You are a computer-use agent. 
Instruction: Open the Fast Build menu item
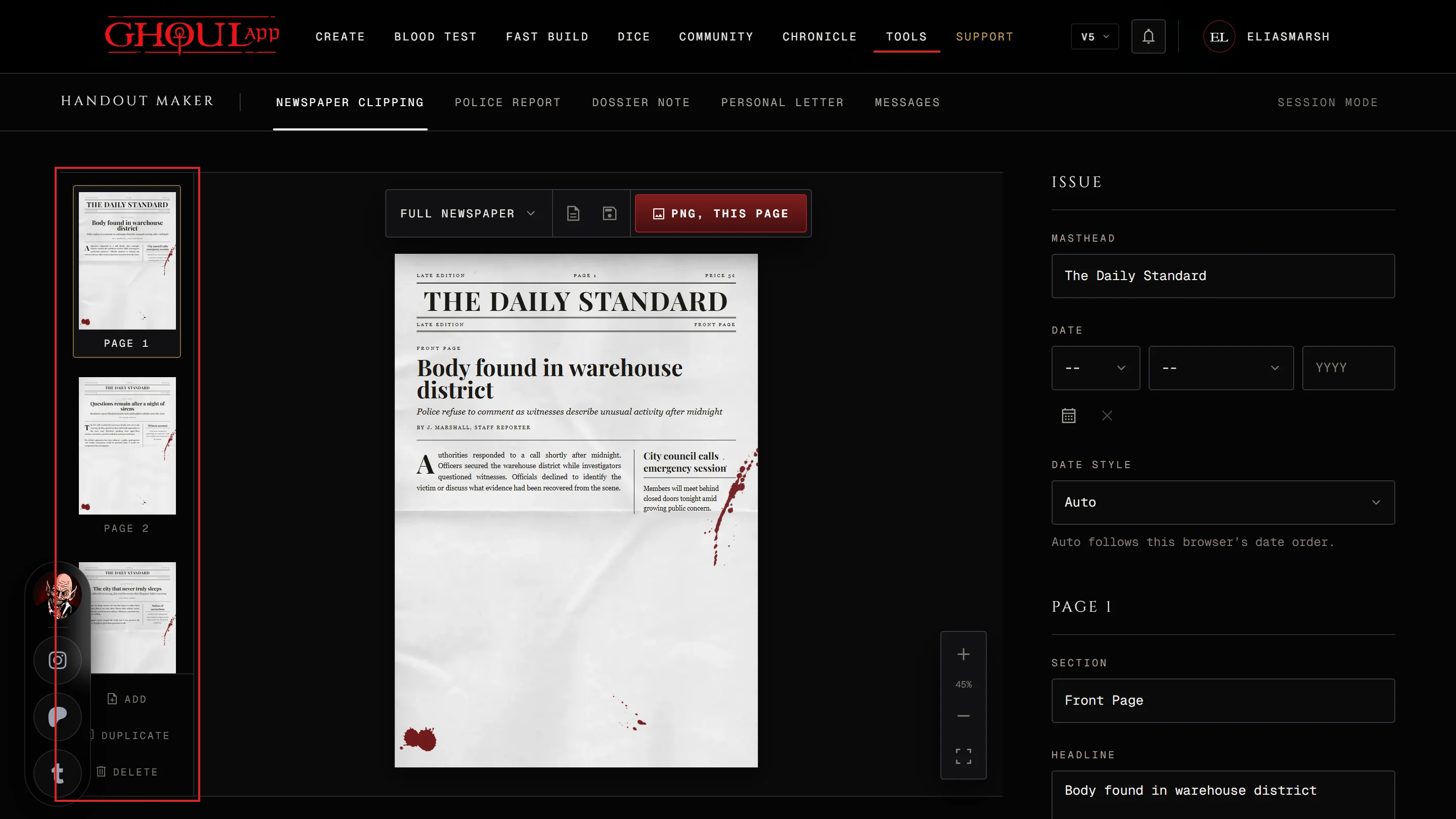click(x=547, y=37)
